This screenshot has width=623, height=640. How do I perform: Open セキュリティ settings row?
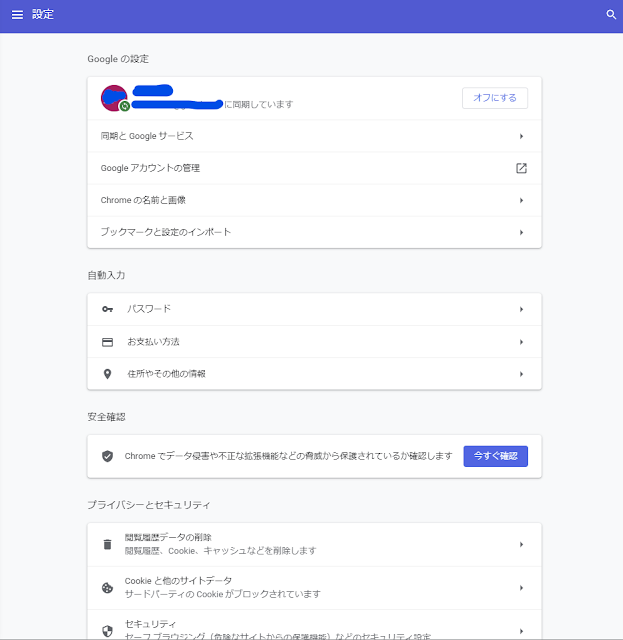click(314, 625)
